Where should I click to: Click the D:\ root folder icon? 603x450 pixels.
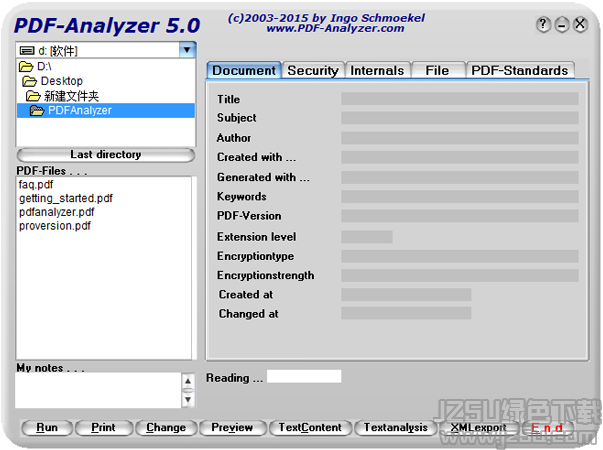point(26,67)
